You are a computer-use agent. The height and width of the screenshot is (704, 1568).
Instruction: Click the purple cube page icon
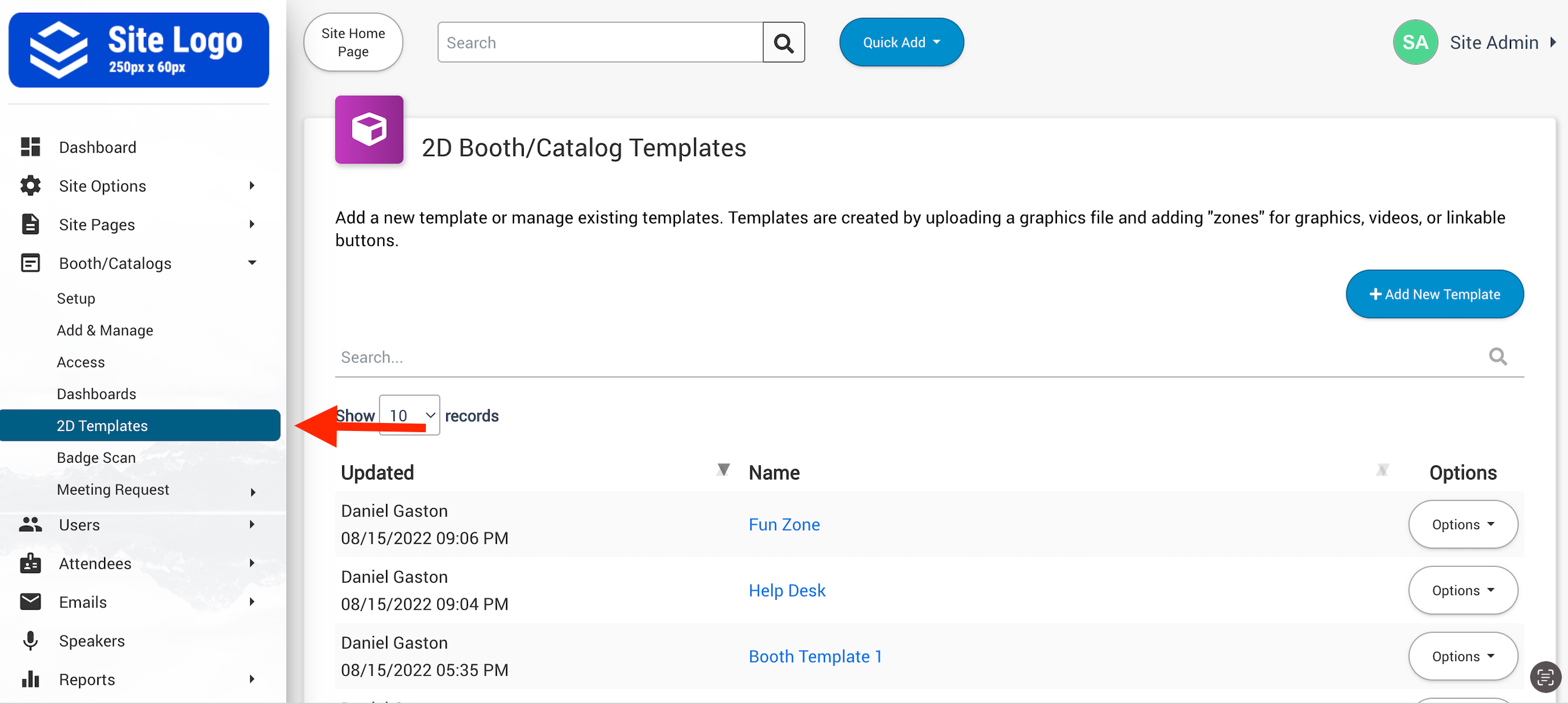point(369,130)
